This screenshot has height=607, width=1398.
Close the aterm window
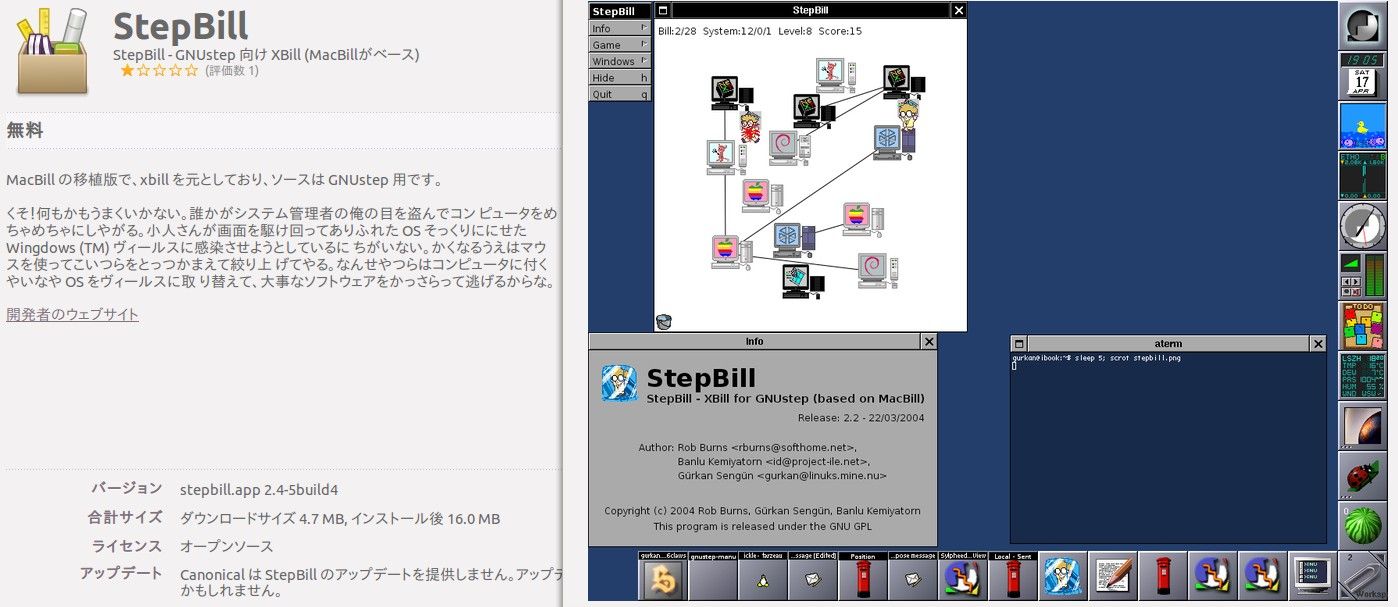point(1319,343)
